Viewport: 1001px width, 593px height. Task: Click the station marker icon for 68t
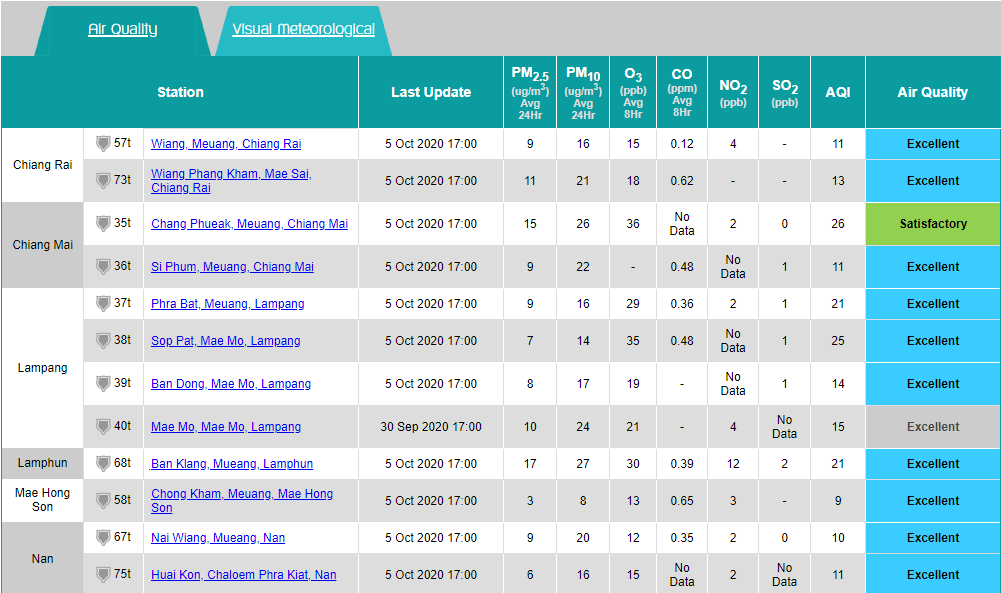[x=103, y=463]
